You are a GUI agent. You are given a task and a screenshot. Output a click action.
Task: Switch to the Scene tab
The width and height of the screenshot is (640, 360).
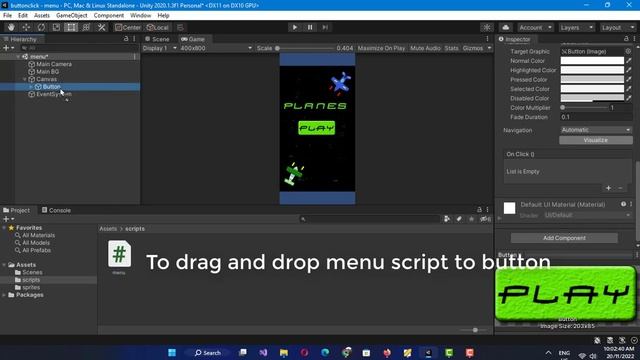tap(157, 39)
